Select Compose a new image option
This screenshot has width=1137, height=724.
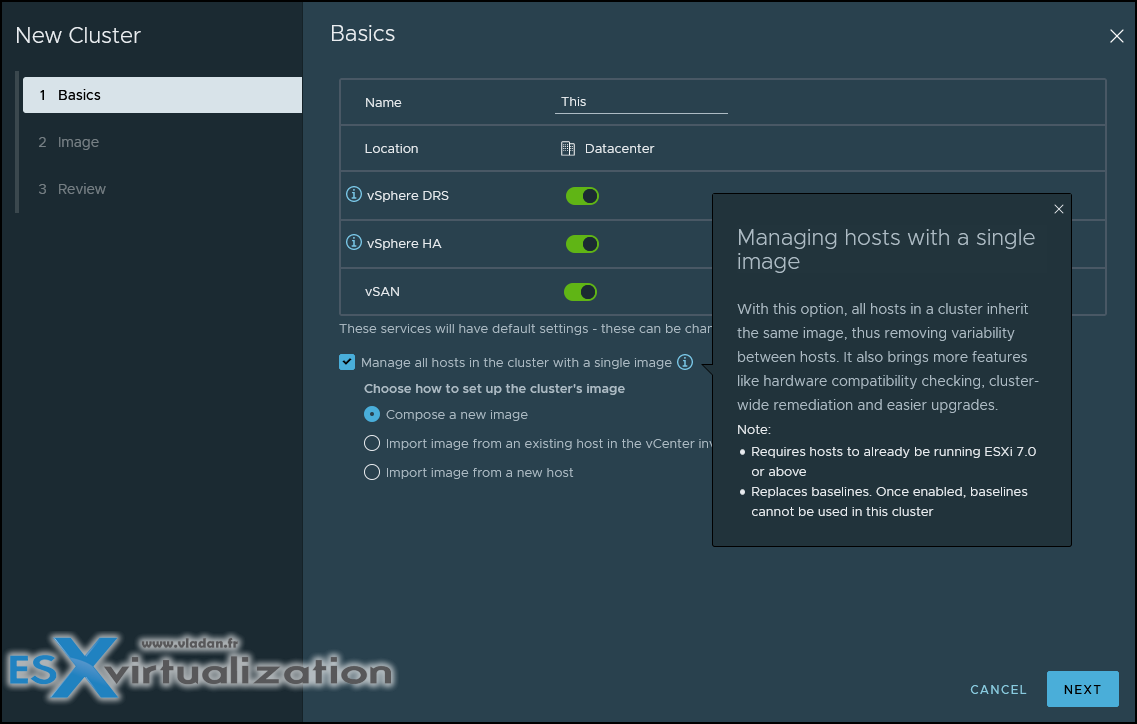372,414
